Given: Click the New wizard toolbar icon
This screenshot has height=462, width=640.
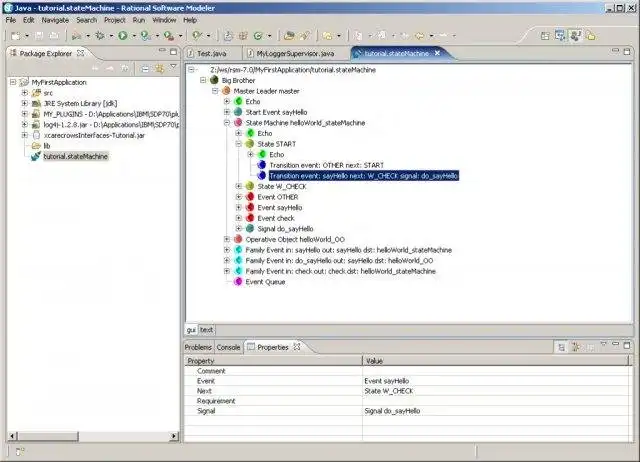Looking at the screenshot, I should point(16,36).
